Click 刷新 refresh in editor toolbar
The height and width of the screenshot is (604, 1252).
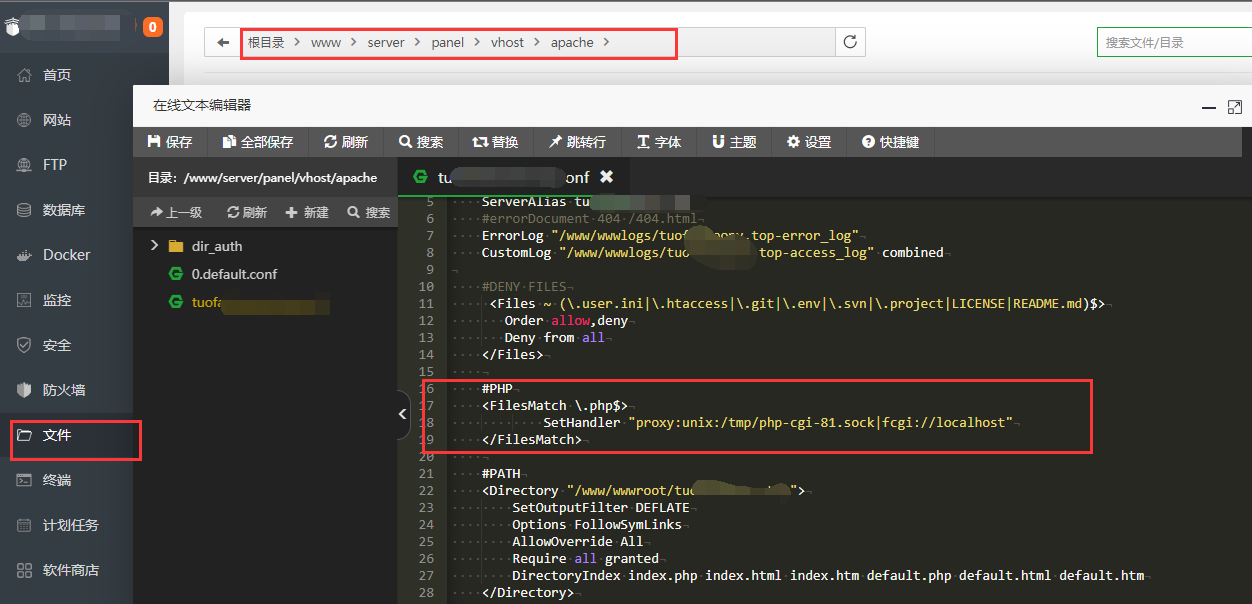pyautogui.click(x=346, y=142)
